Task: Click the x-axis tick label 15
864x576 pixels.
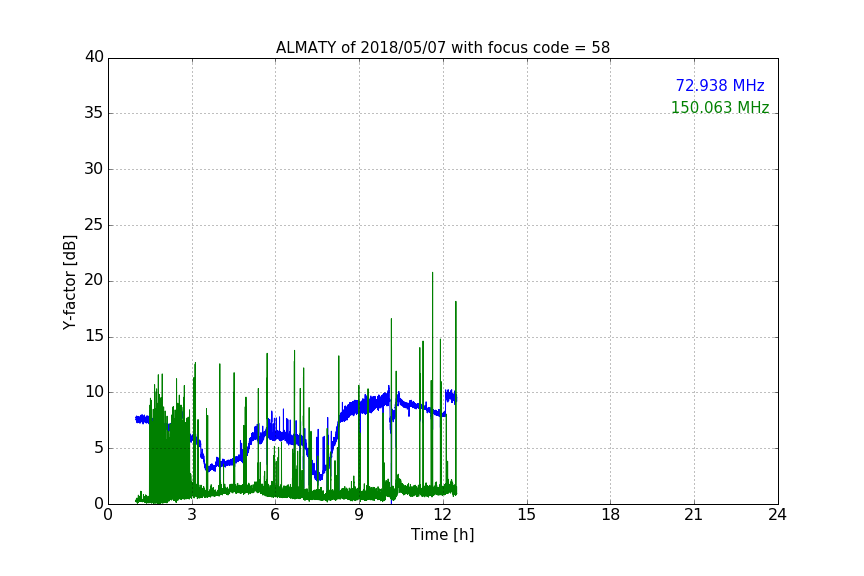Action: coord(527,515)
